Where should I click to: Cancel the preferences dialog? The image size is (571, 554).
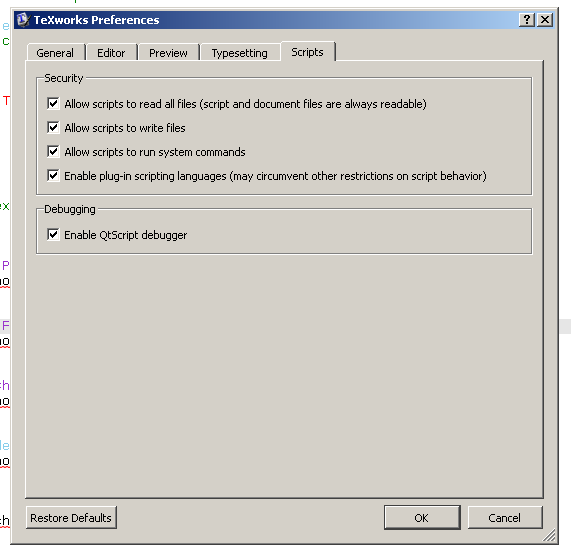505,518
